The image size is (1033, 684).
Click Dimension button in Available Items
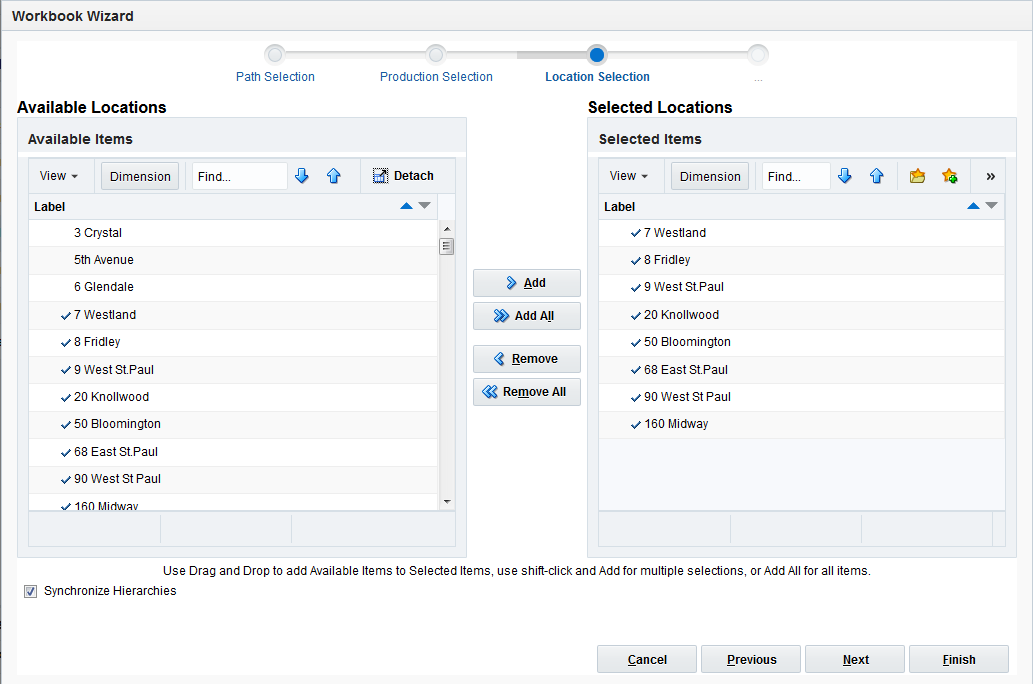tap(140, 177)
